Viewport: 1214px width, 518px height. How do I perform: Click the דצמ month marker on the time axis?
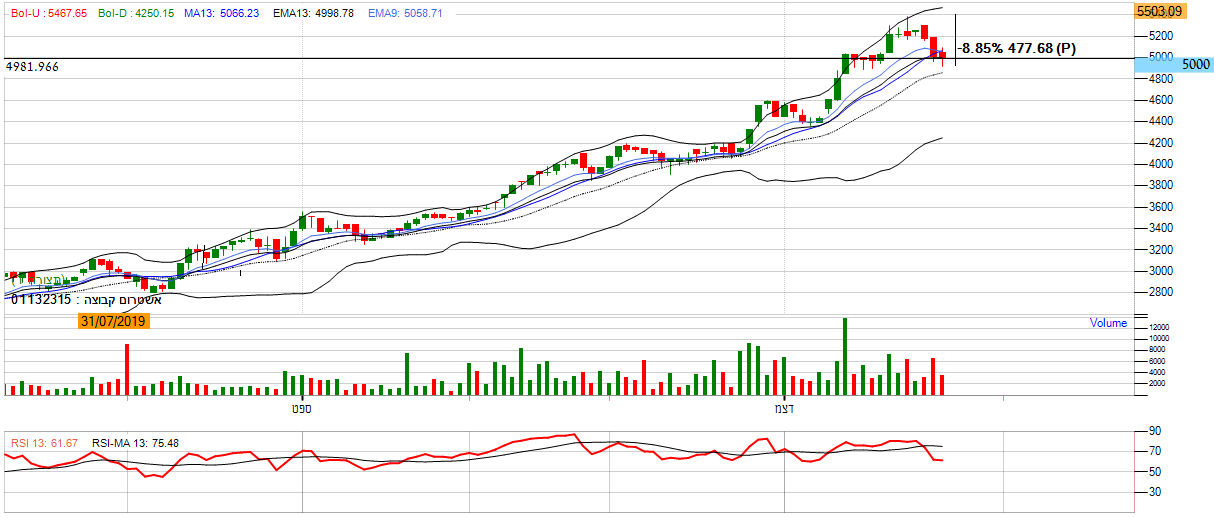[784, 407]
